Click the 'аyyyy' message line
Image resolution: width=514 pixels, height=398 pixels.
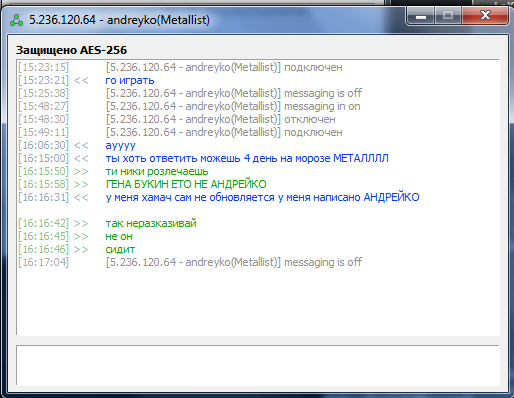click(x=120, y=145)
